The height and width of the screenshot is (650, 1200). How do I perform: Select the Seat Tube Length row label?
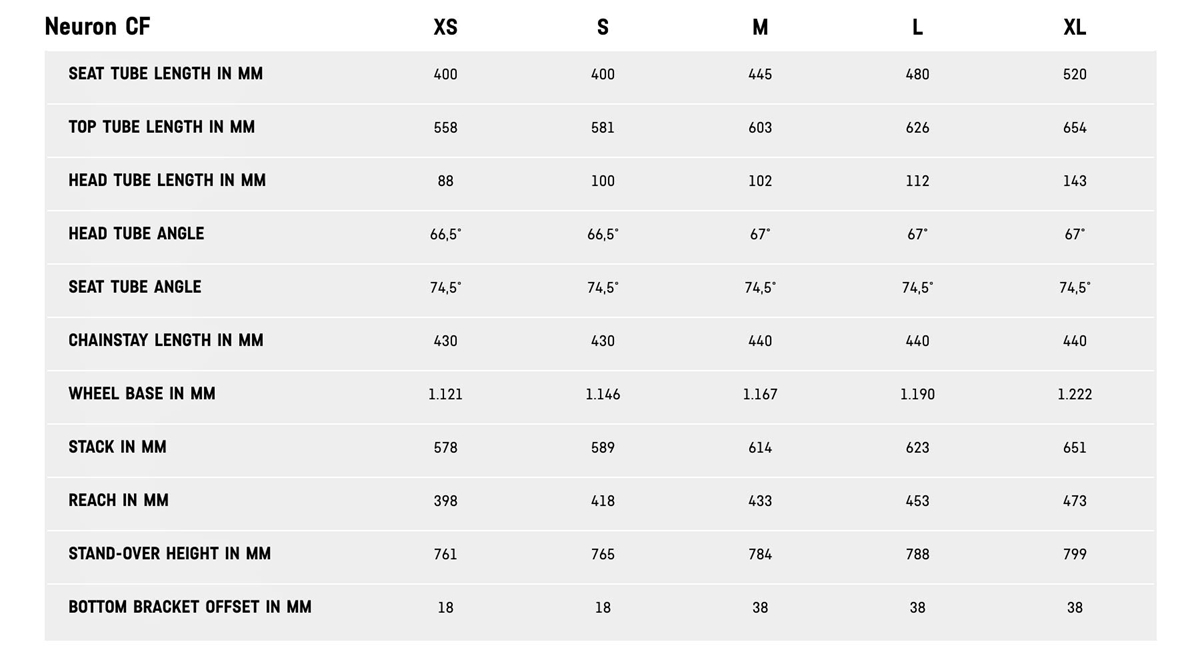(166, 74)
